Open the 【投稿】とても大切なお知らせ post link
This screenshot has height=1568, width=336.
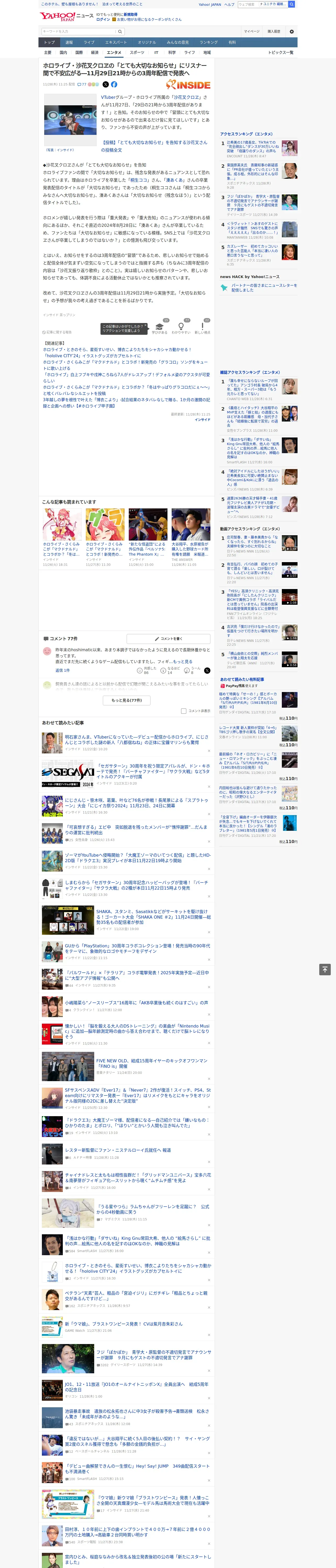pos(154,146)
